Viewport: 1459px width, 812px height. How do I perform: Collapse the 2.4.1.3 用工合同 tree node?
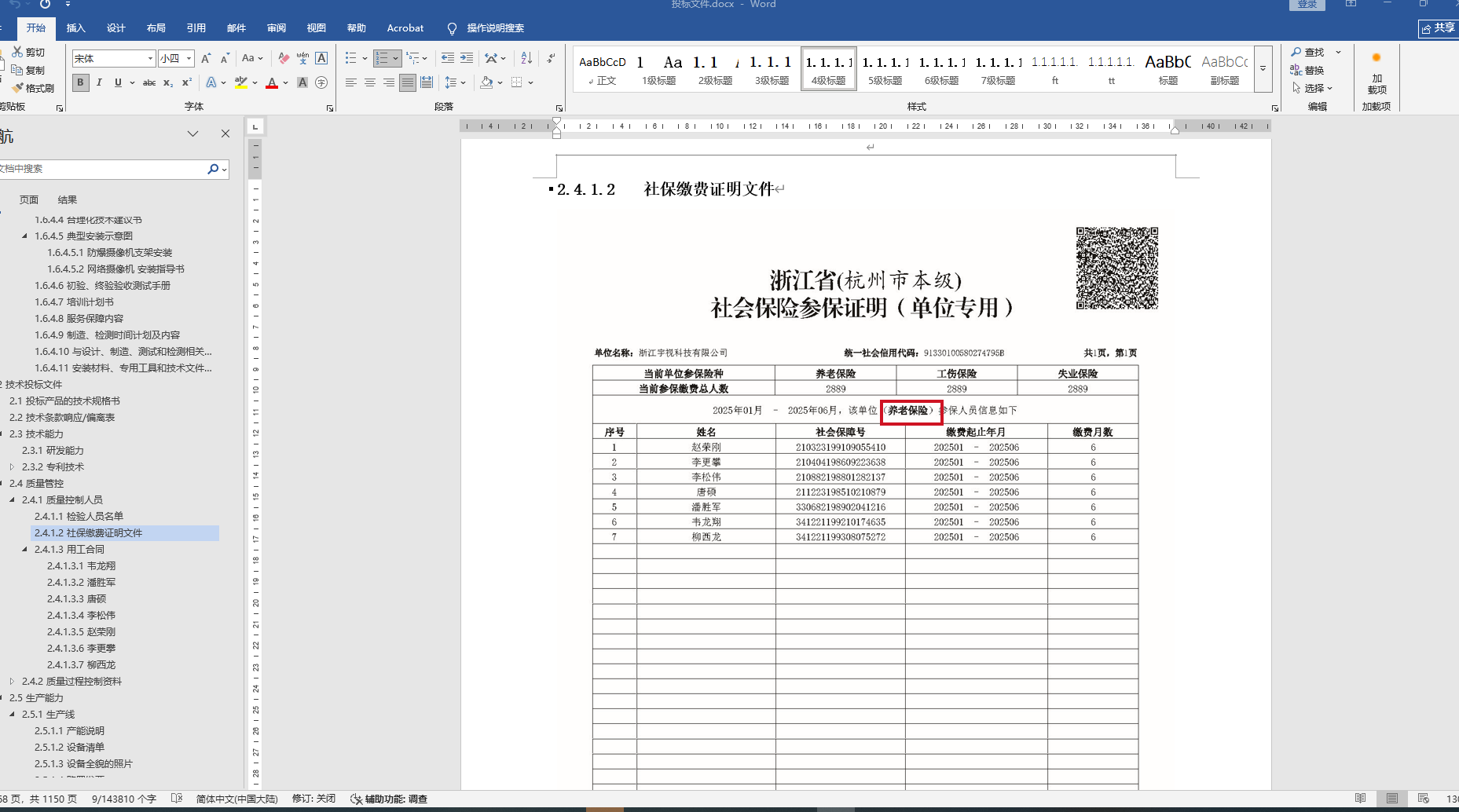(24, 550)
